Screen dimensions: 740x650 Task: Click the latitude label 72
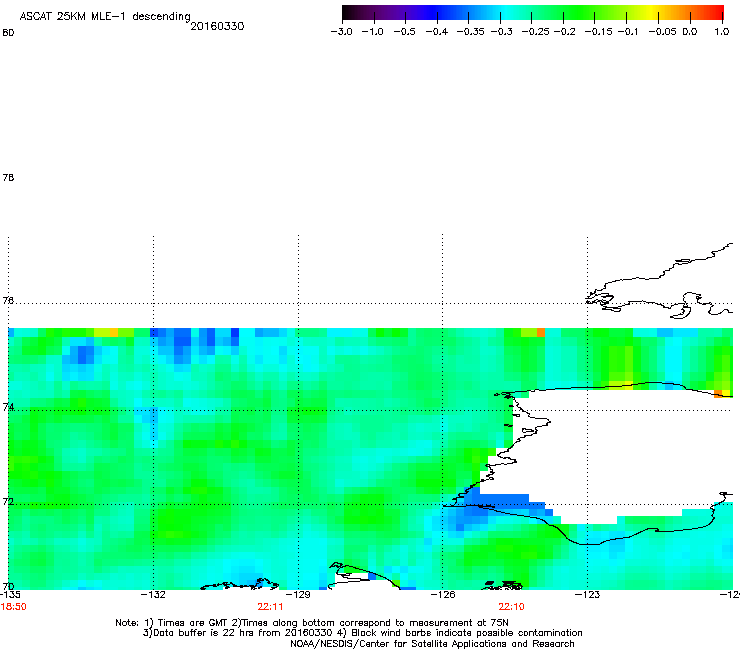pyautogui.click(x=8, y=501)
